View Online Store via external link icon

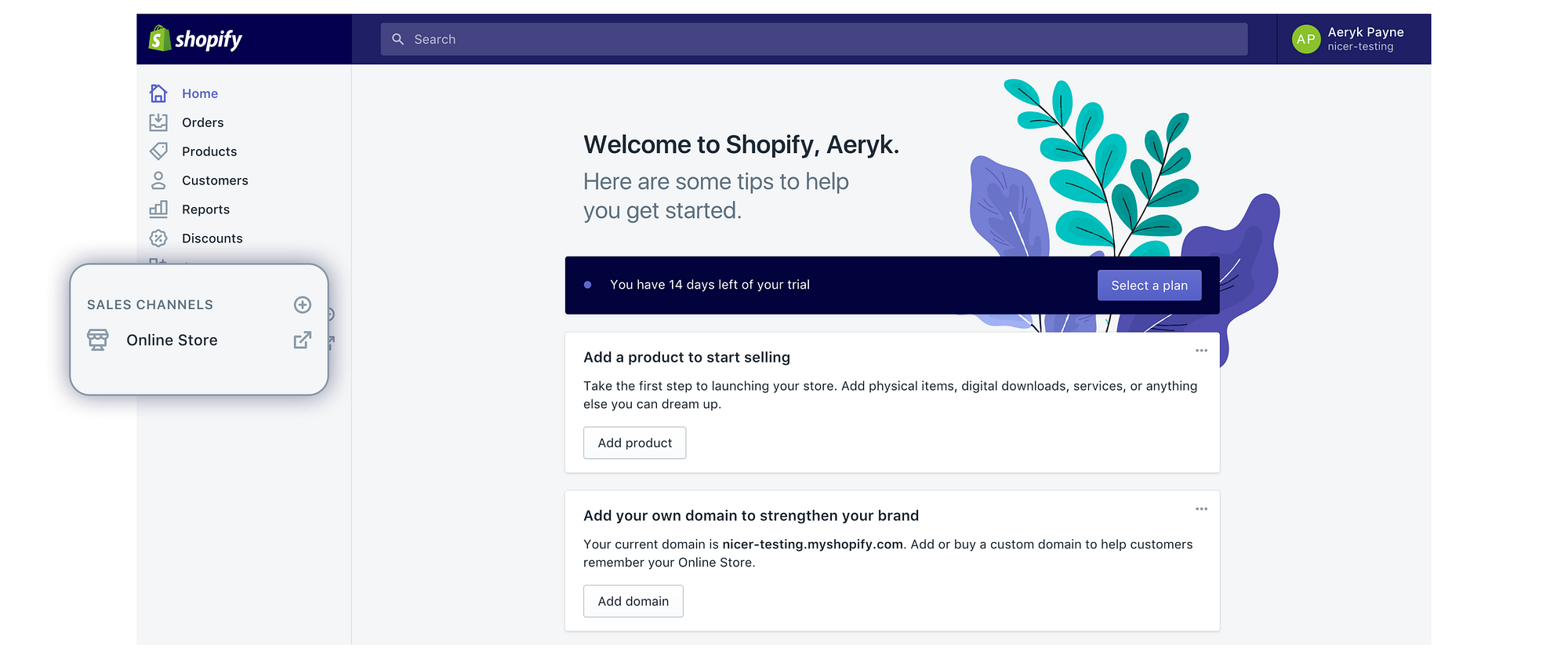pyautogui.click(x=303, y=340)
